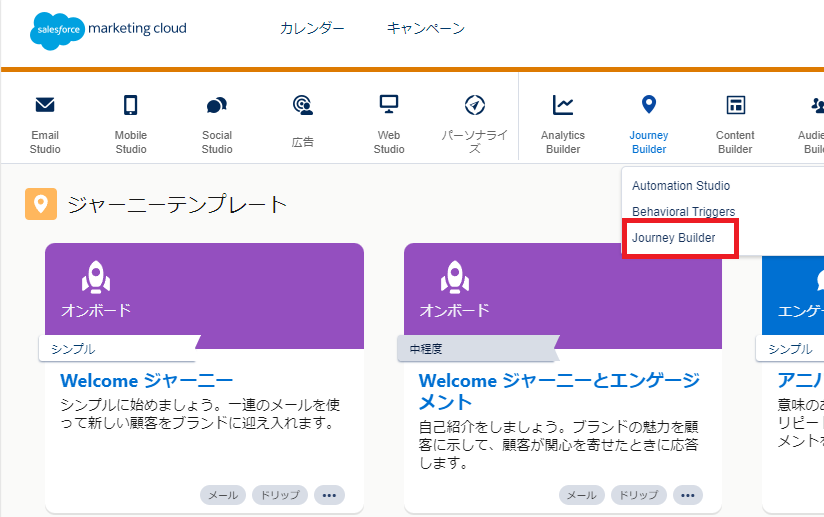824x517 pixels.
Task: Choose Automation Studio from dropdown
Action: (681, 185)
